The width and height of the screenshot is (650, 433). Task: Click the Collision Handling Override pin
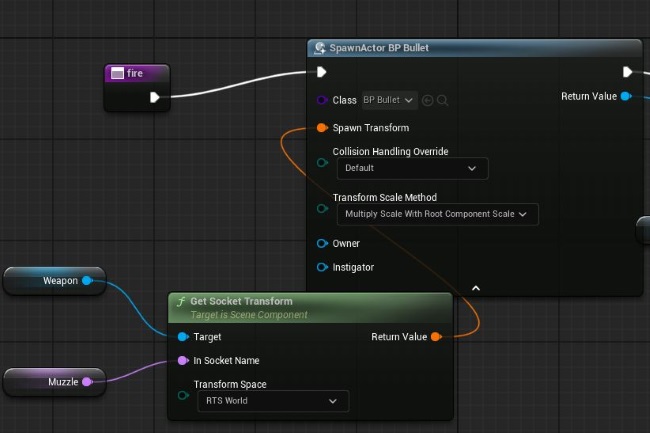(x=322, y=162)
